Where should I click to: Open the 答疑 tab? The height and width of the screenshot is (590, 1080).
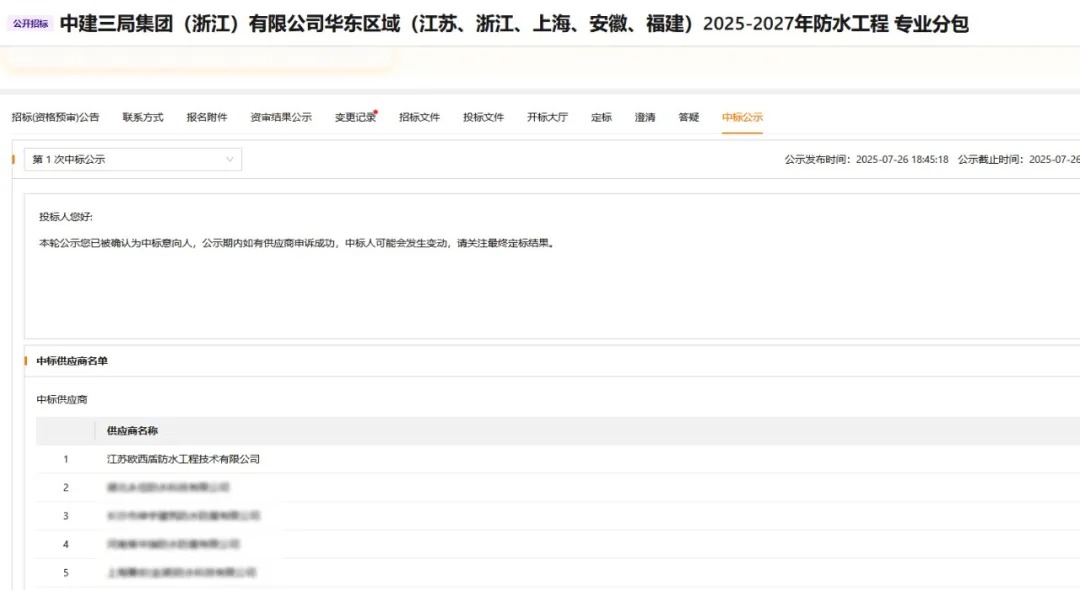pos(688,116)
